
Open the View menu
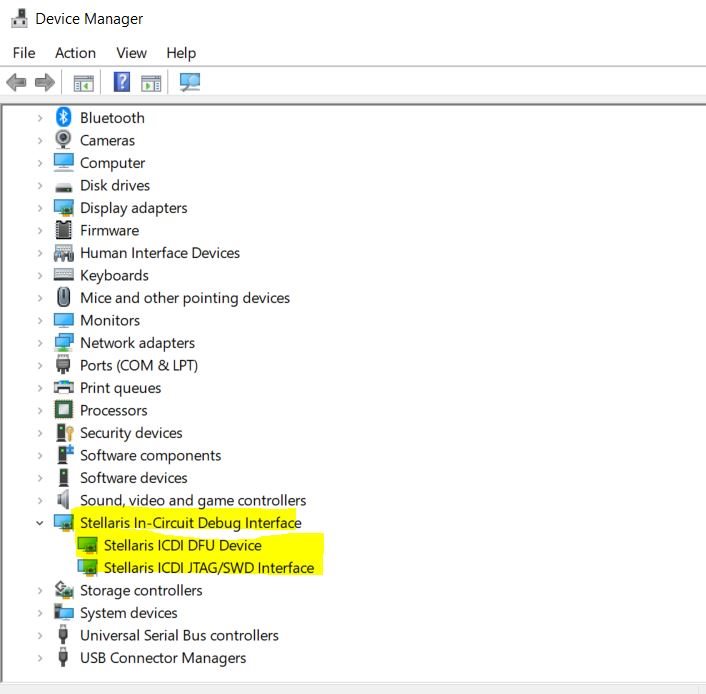131,53
